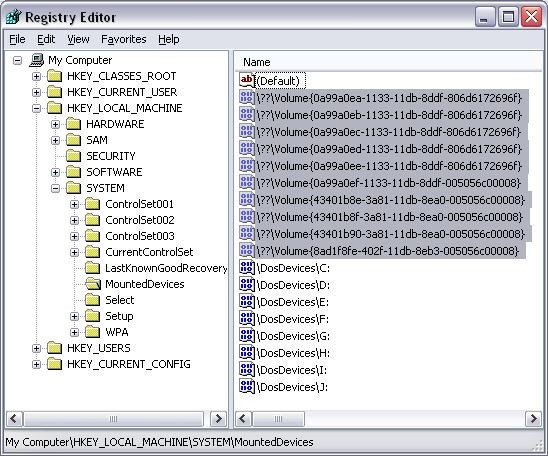Viewport: 548px width, 456px height.
Task: Click binary icon for \DosDevices\F:
Action: pyautogui.click(x=247, y=319)
